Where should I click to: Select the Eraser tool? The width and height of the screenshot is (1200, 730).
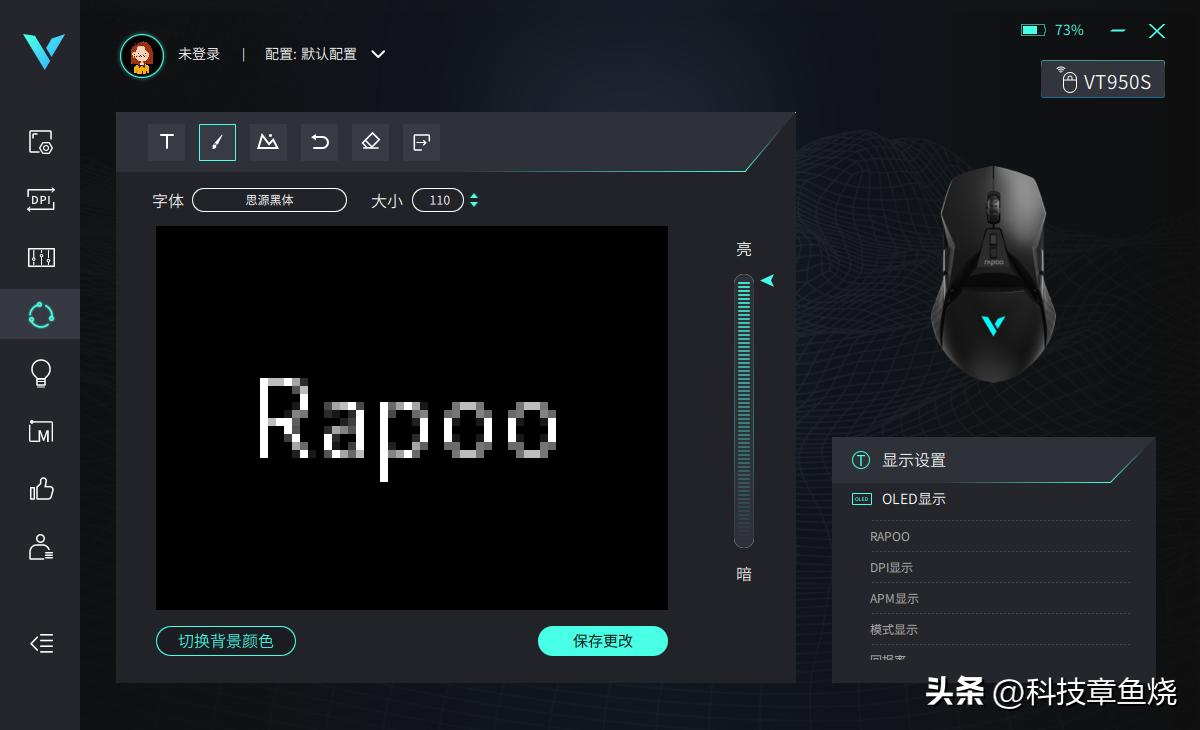tap(370, 142)
